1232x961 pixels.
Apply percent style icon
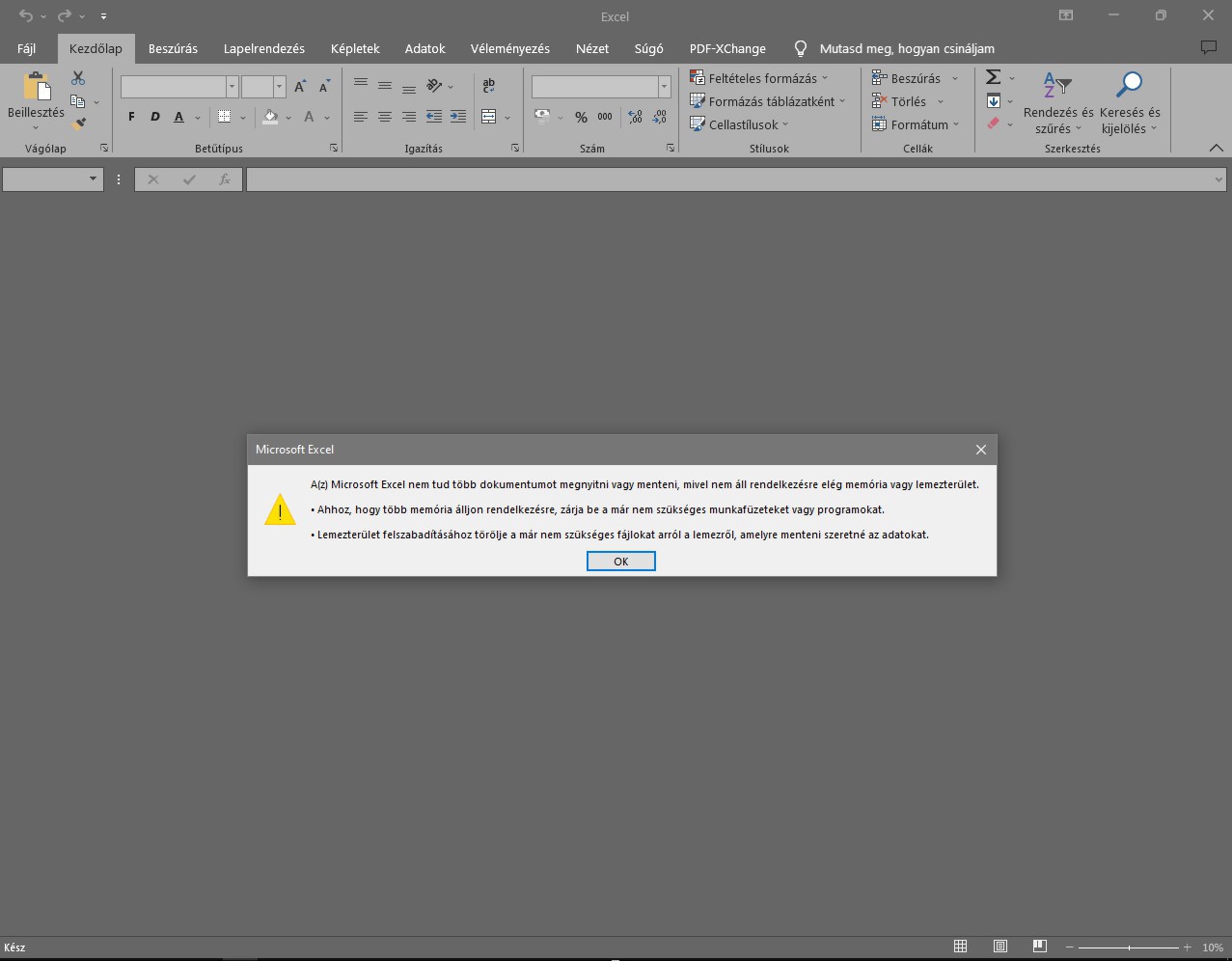click(581, 117)
